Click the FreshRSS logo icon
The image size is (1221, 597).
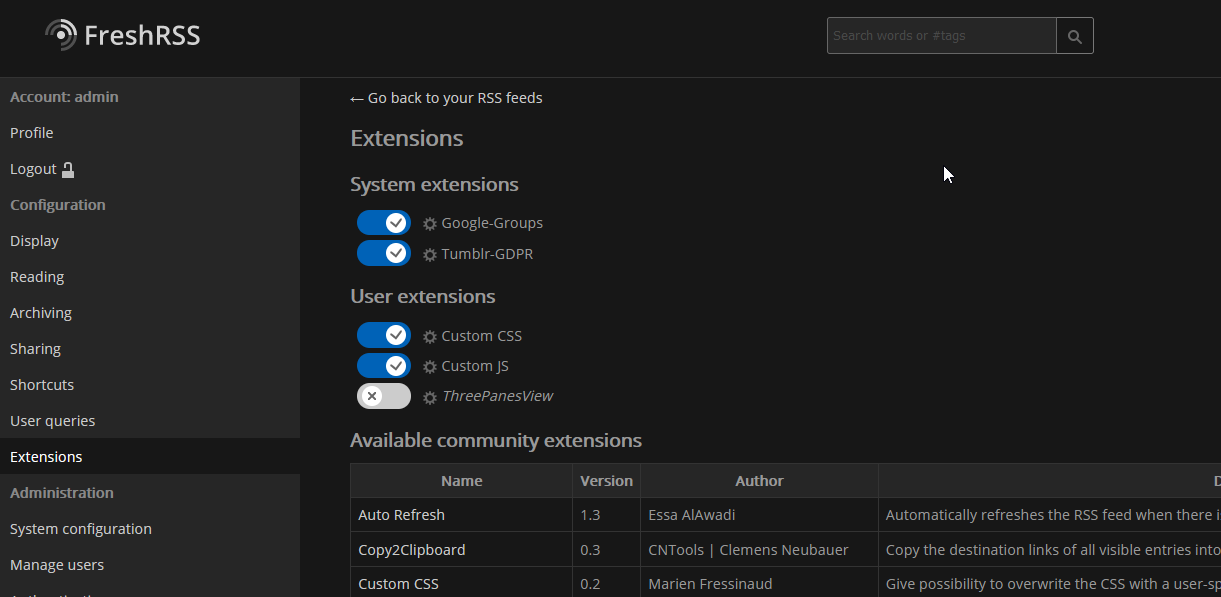(61, 35)
